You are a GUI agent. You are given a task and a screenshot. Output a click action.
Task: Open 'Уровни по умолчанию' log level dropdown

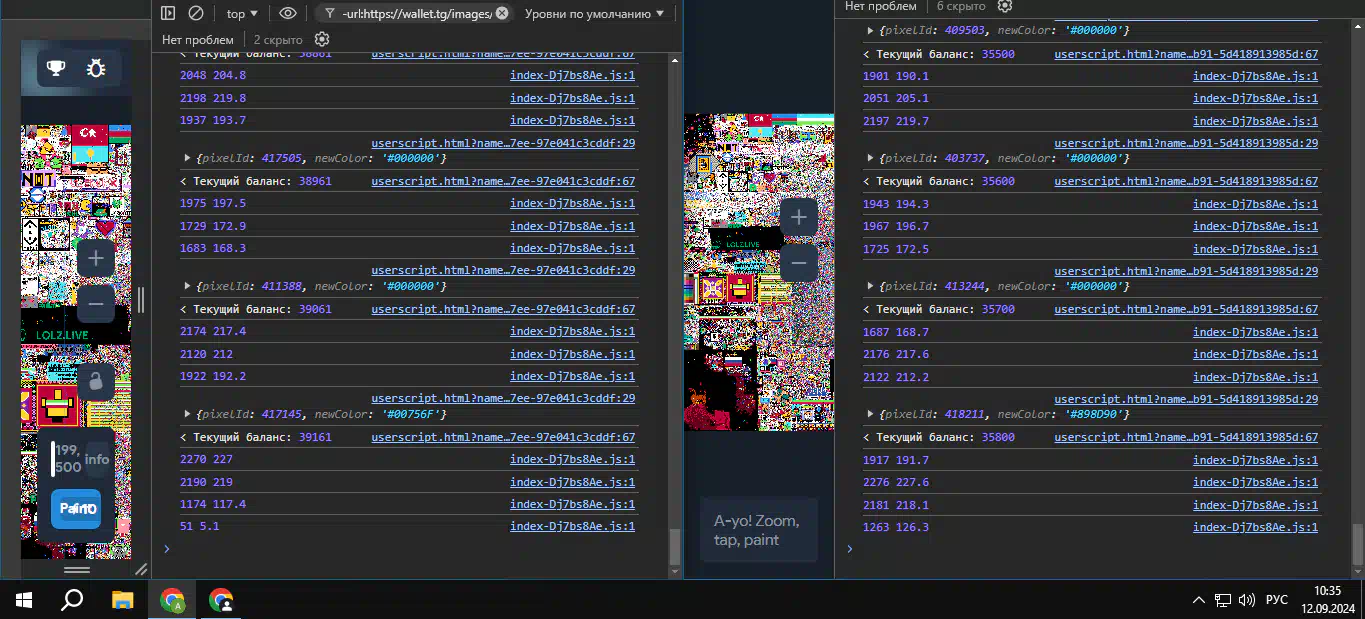[x=594, y=13]
